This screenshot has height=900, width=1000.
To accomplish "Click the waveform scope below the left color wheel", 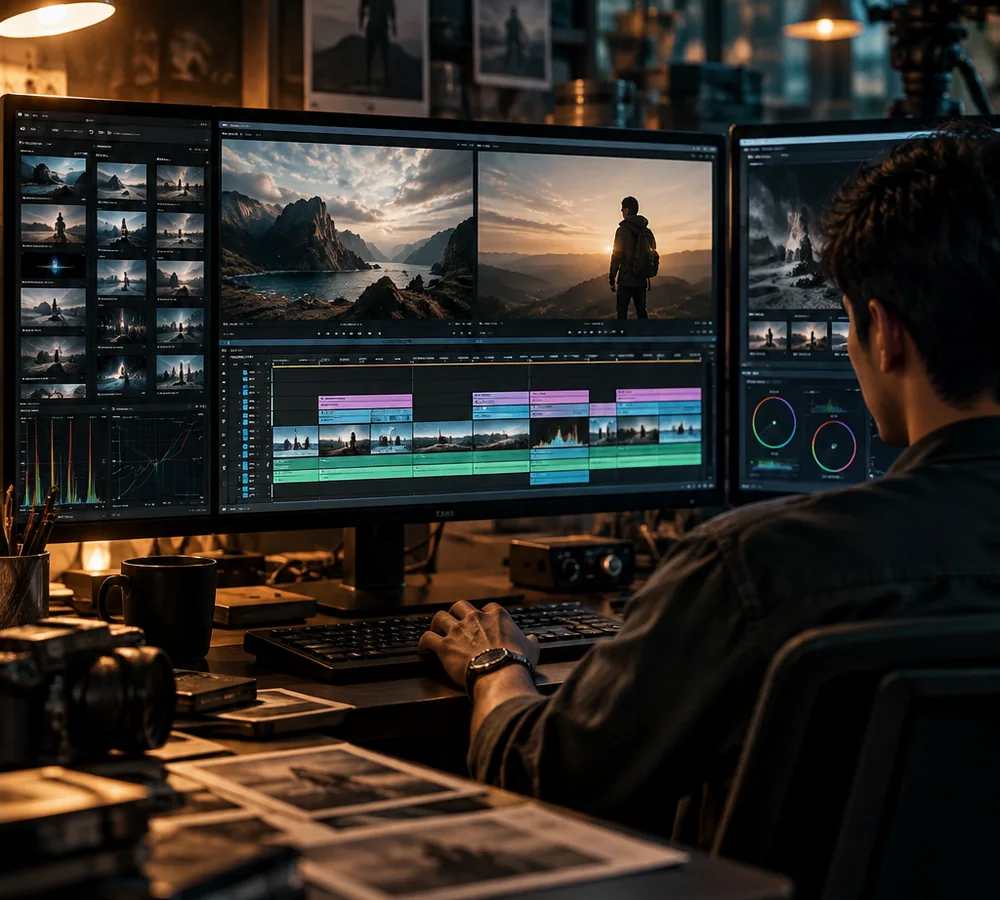I will 774,466.
